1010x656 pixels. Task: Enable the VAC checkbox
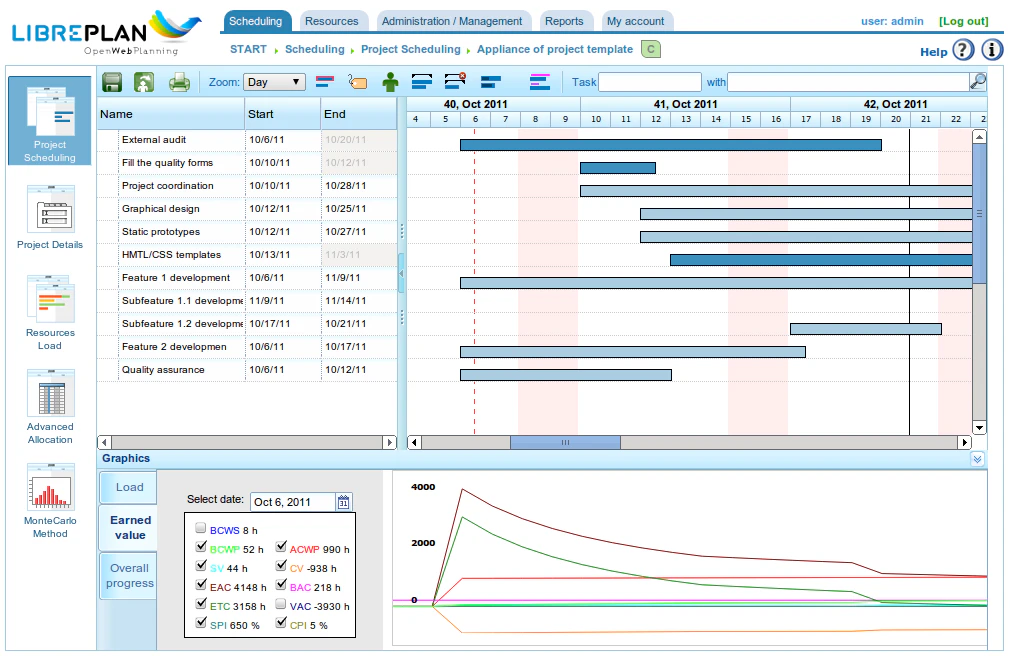pos(281,604)
